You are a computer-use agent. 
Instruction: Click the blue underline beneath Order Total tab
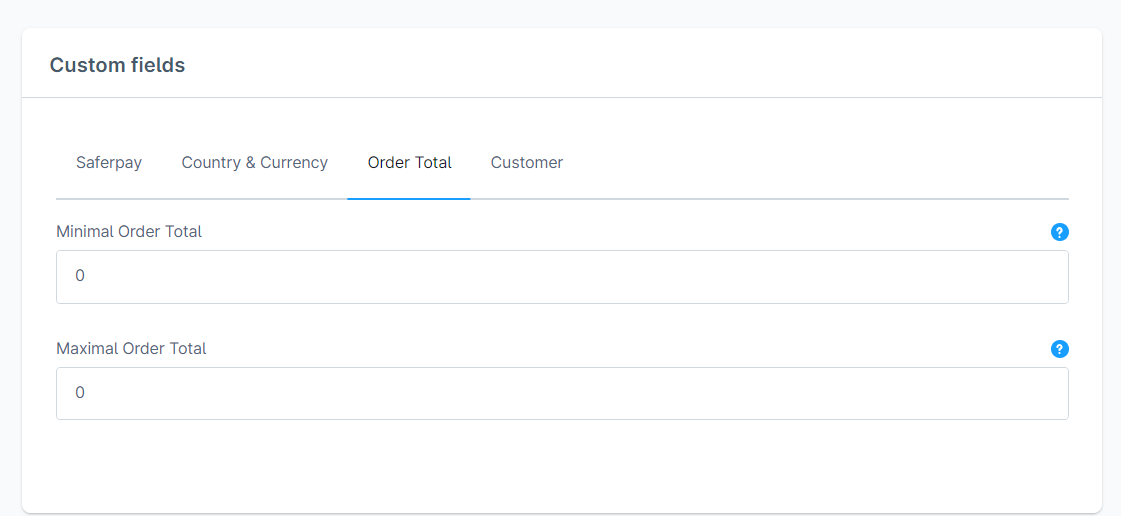click(x=409, y=198)
